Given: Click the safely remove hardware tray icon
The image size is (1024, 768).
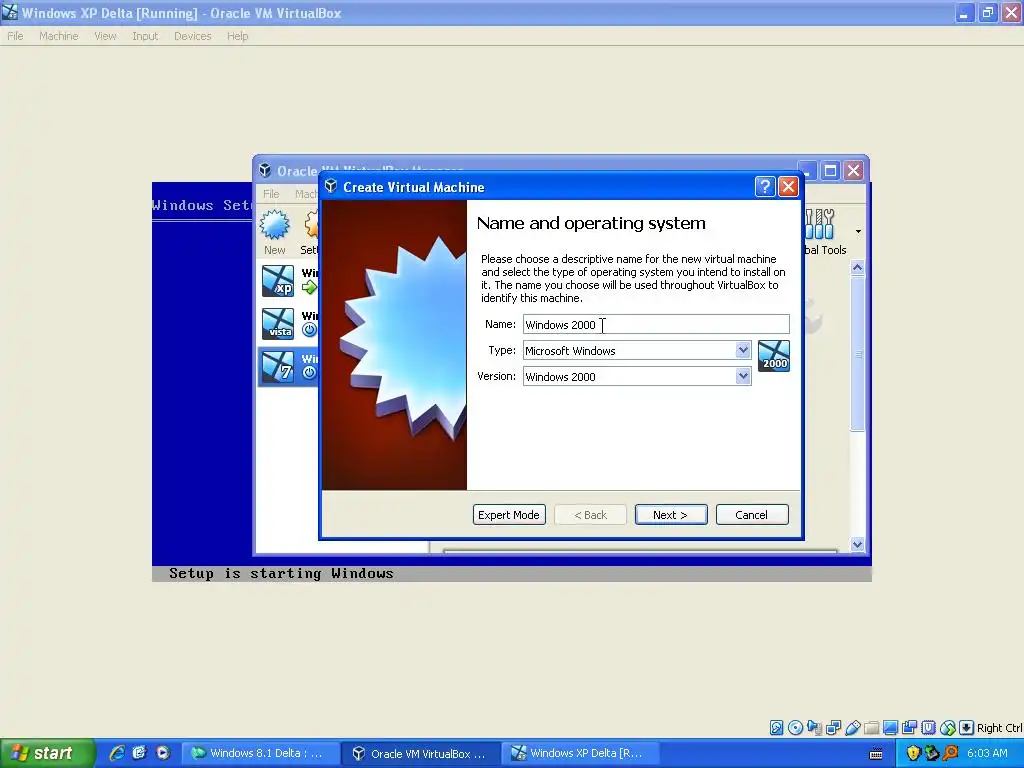Looking at the screenshot, I should point(932,754).
